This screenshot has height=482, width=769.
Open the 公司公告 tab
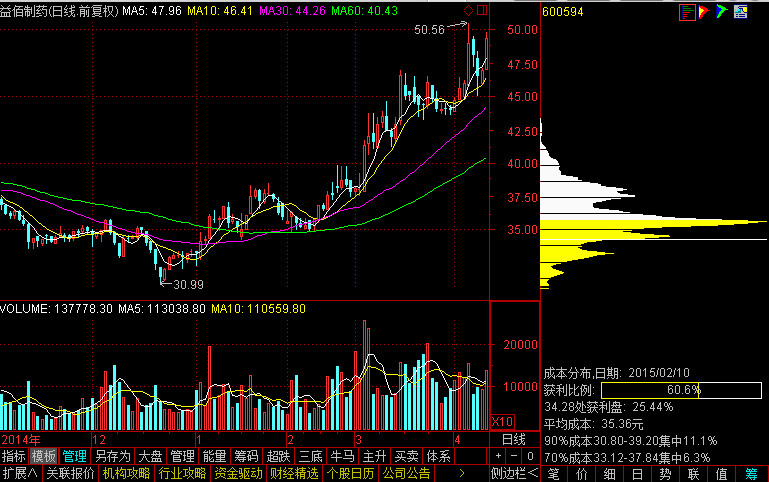[406, 472]
